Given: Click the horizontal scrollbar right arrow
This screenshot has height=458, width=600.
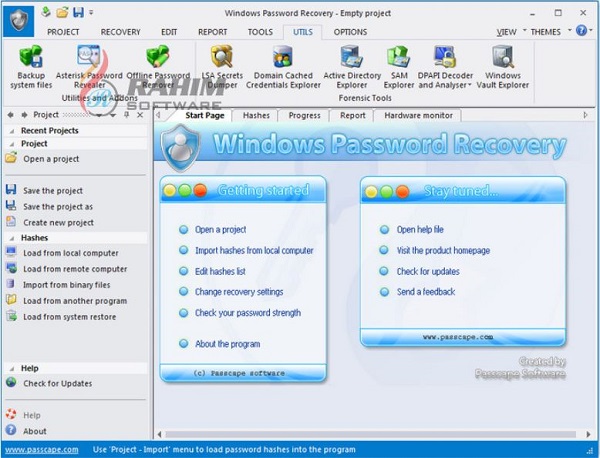Looking at the screenshot, I should click(x=588, y=434).
